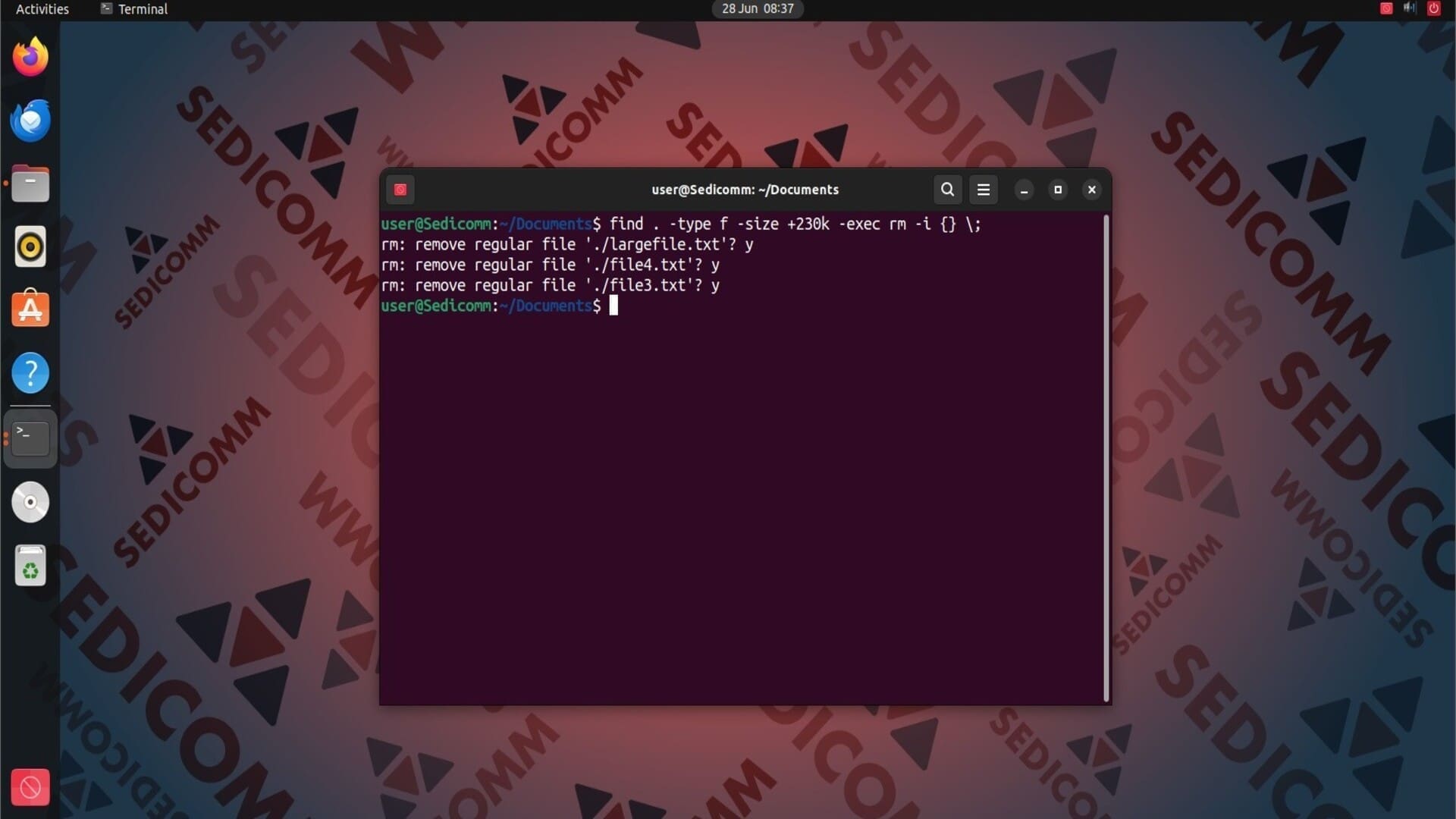Launch Rhythmbox music player
This screenshot has height=819, width=1456.
[30, 247]
